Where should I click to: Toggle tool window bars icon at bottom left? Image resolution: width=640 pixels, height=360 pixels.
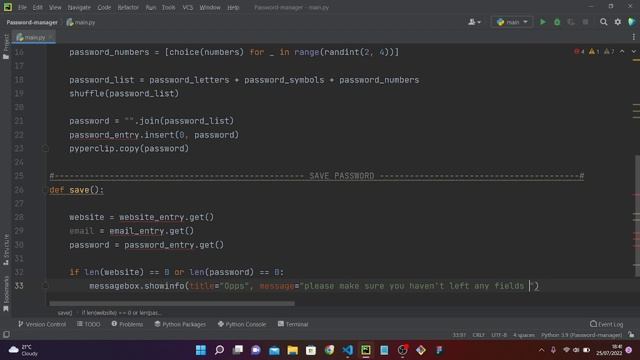(6, 335)
